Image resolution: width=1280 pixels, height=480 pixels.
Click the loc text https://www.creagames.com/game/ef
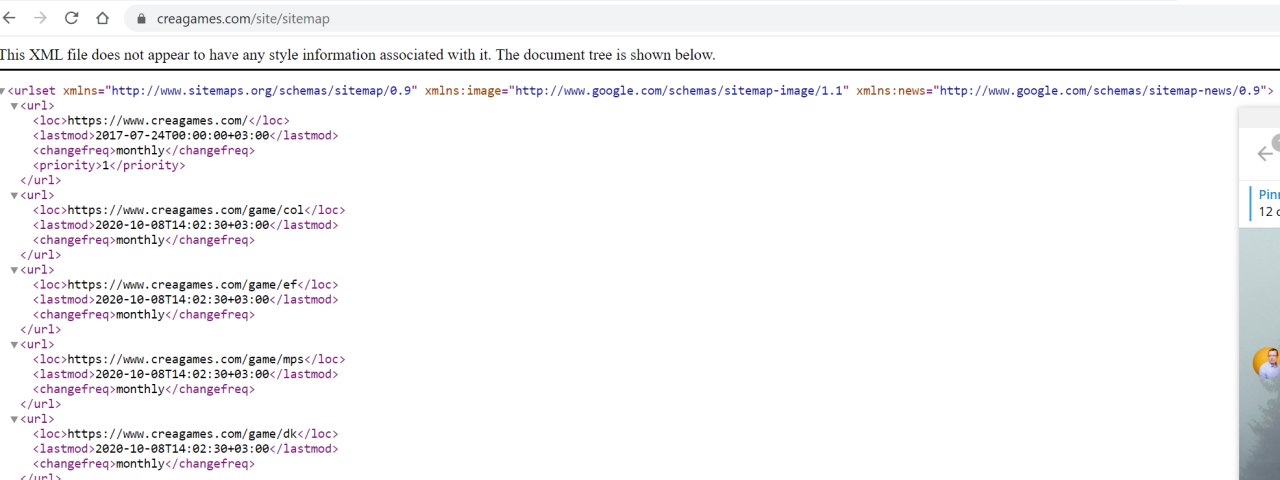(182, 285)
